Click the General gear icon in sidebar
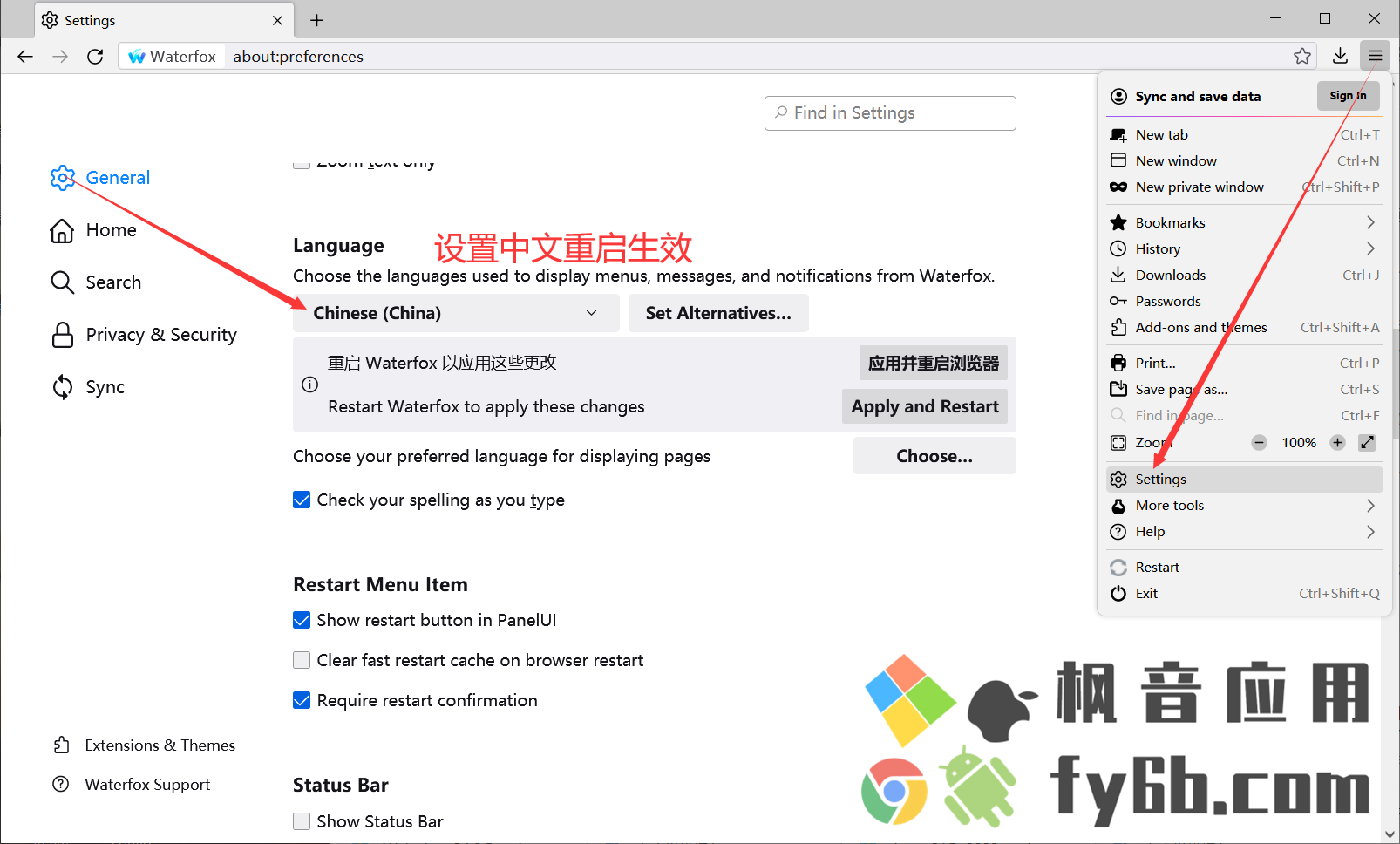 (62, 178)
